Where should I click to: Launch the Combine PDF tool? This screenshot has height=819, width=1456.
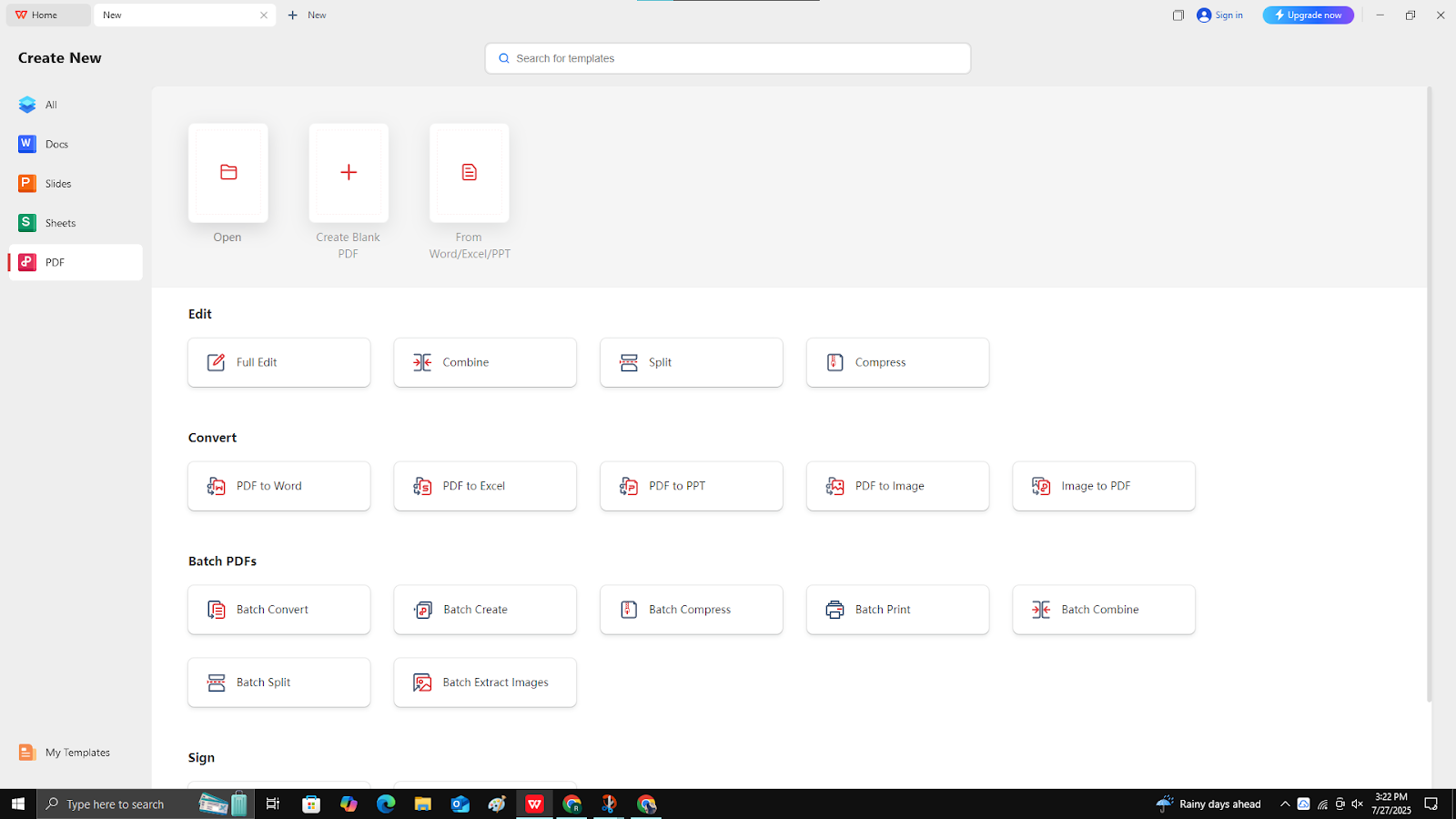(x=485, y=362)
